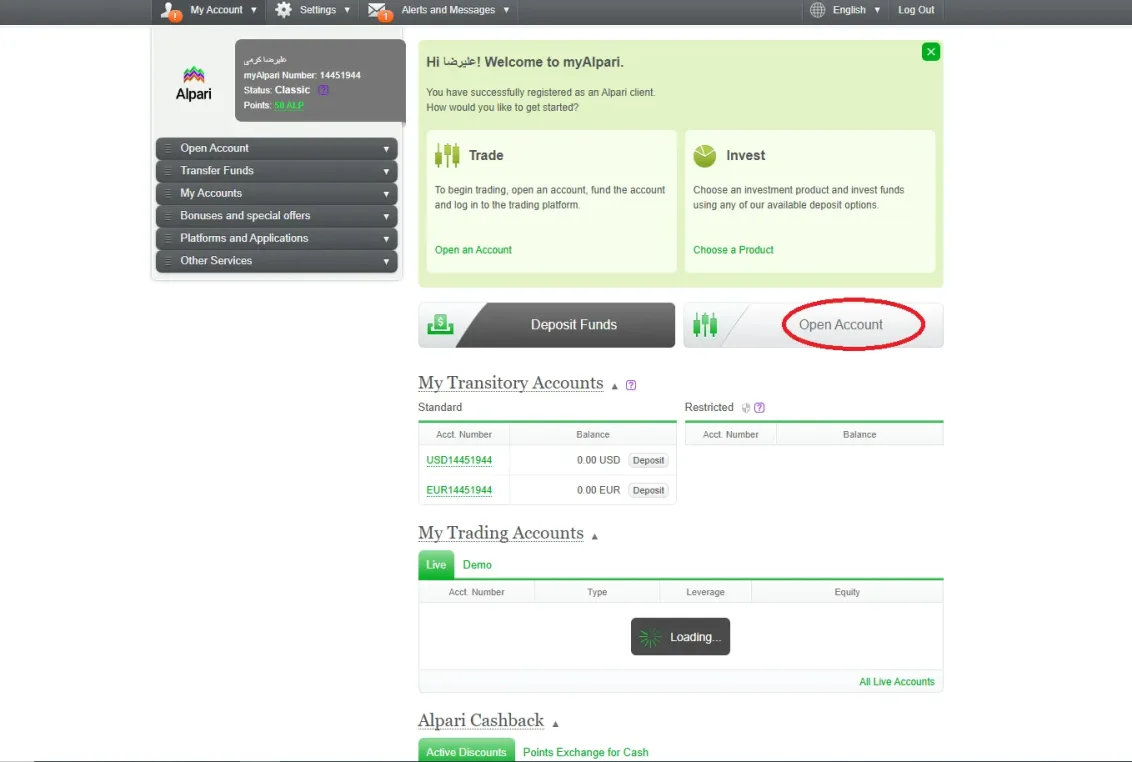Open the Alerts and Messages dropdown
This screenshot has width=1132, height=762.
click(x=455, y=10)
